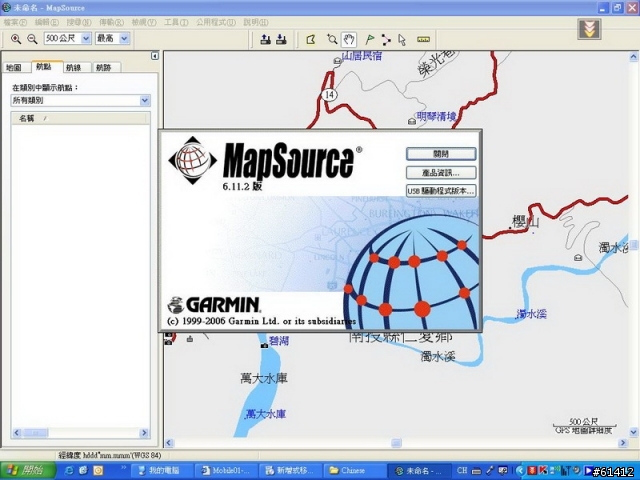Open the 傳輸 menu
640x480 pixels.
(x=111, y=22)
